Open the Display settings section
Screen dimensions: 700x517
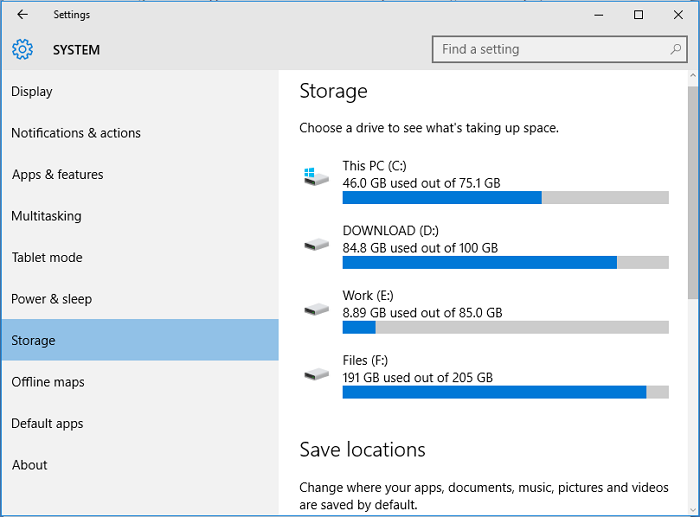tap(32, 92)
